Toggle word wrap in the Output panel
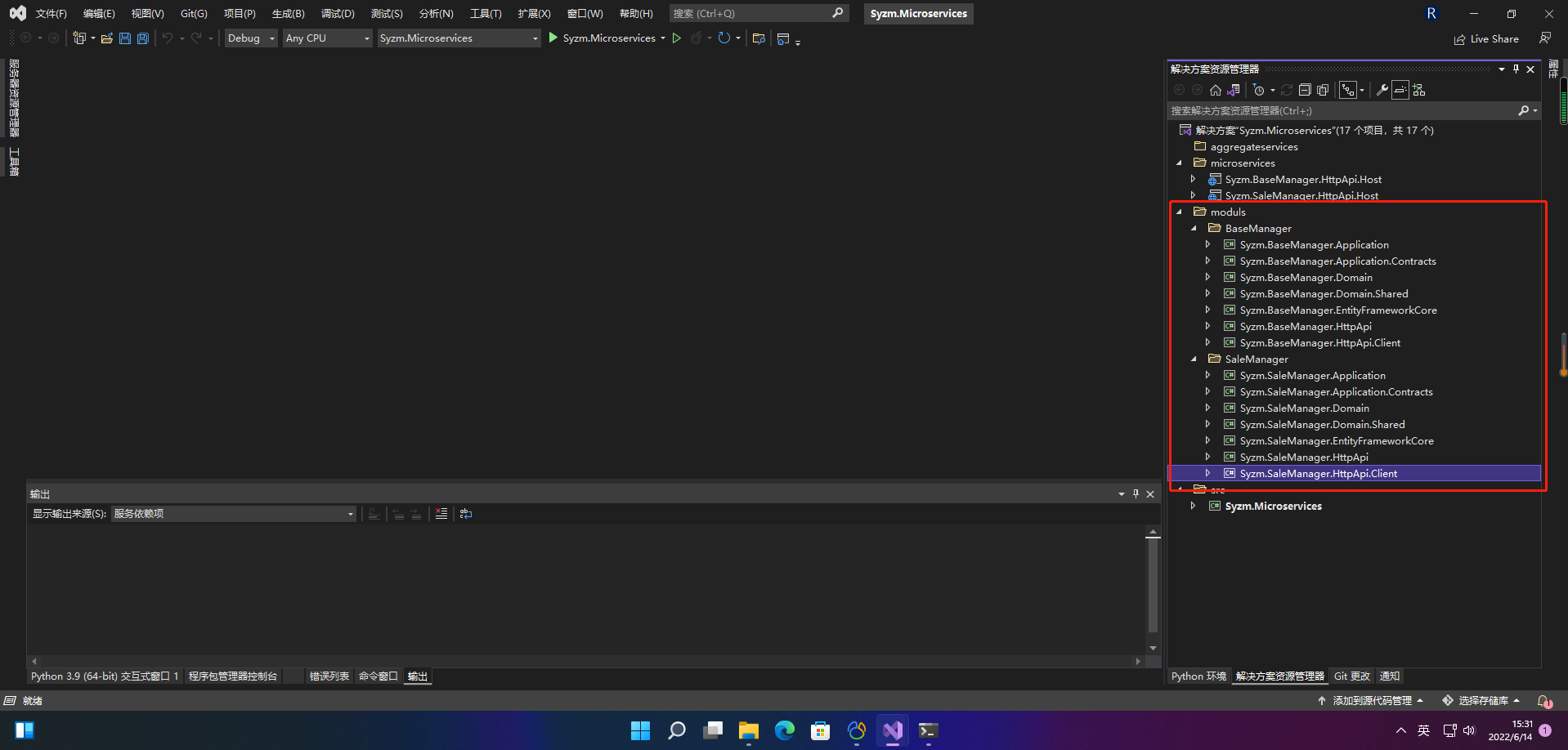The width and height of the screenshot is (1568, 750). pyautogui.click(x=466, y=514)
